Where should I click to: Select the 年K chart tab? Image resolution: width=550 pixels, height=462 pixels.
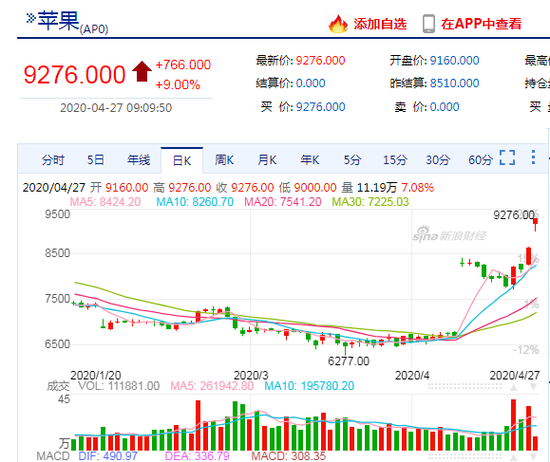point(310,160)
